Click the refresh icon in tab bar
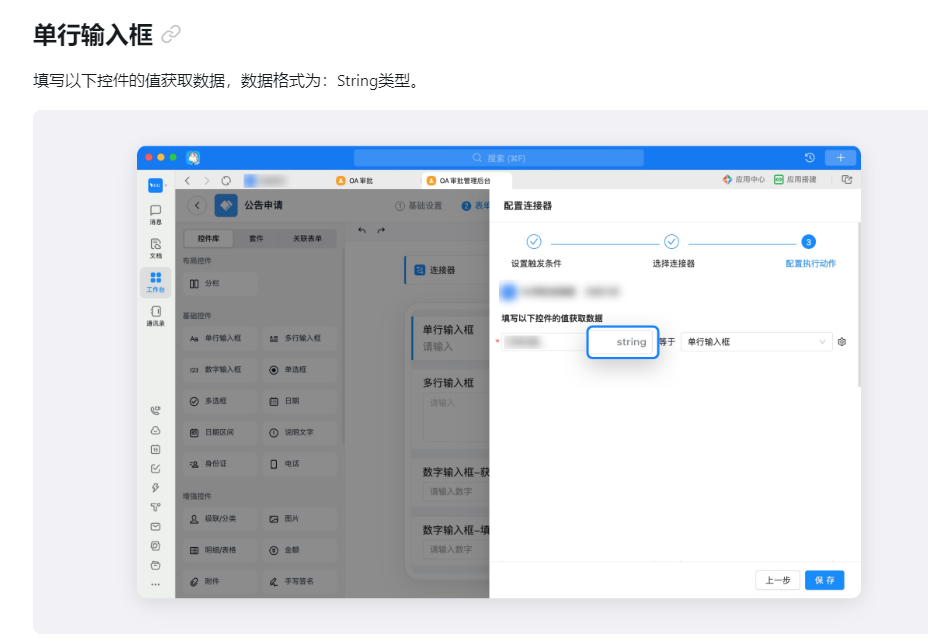The height and width of the screenshot is (642, 928). coord(226,180)
